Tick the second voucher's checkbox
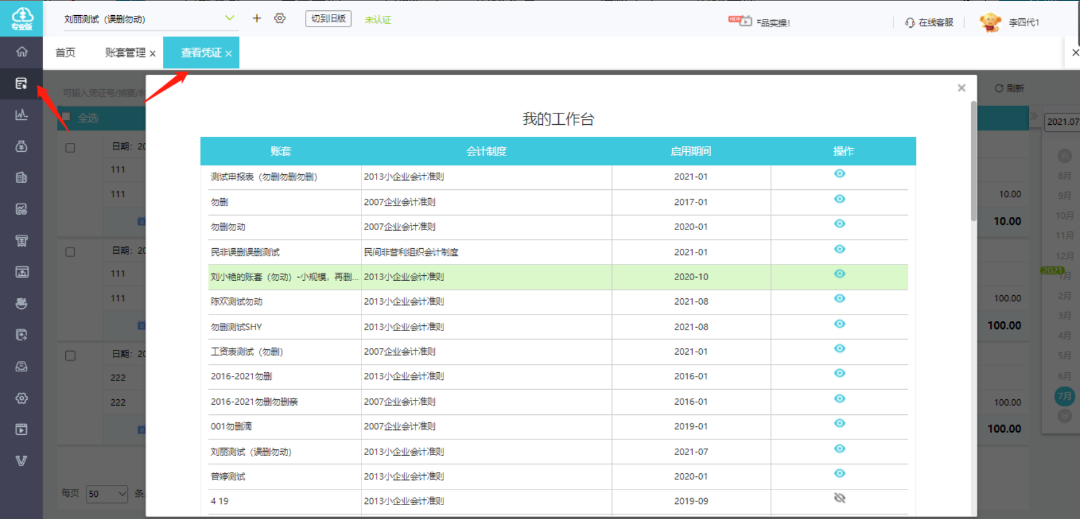 coord(70,252)
